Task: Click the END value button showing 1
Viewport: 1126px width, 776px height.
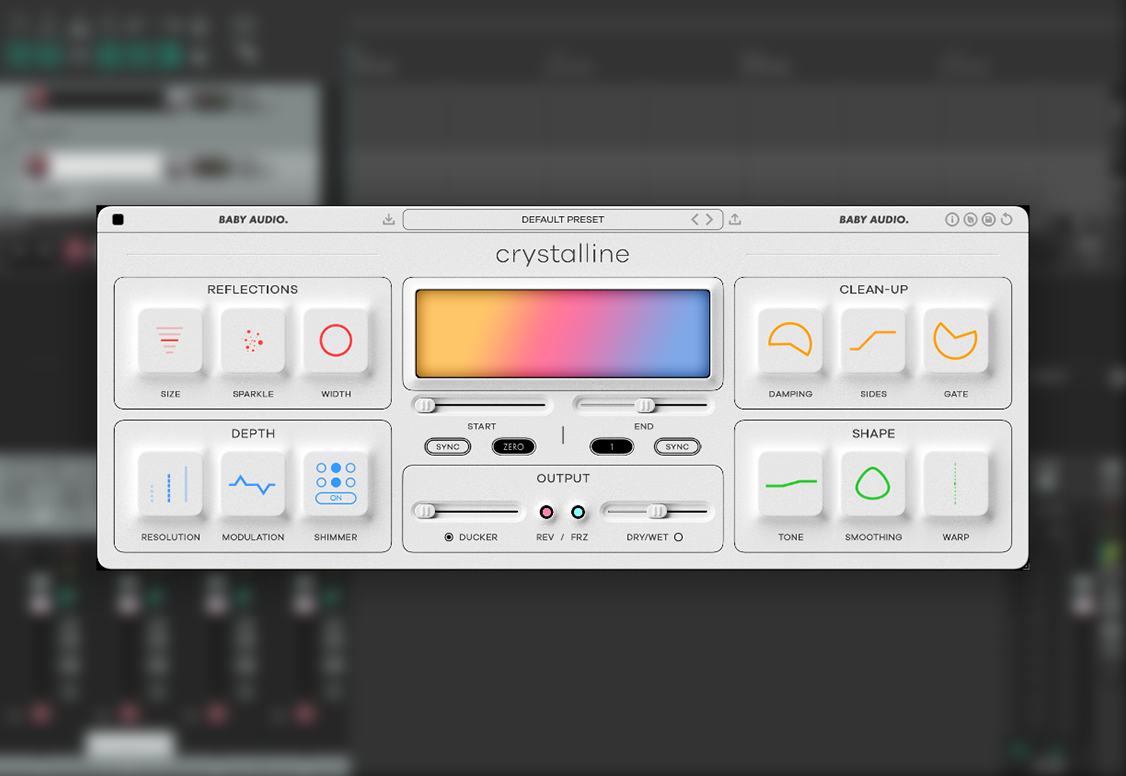Action: point(612,447)
